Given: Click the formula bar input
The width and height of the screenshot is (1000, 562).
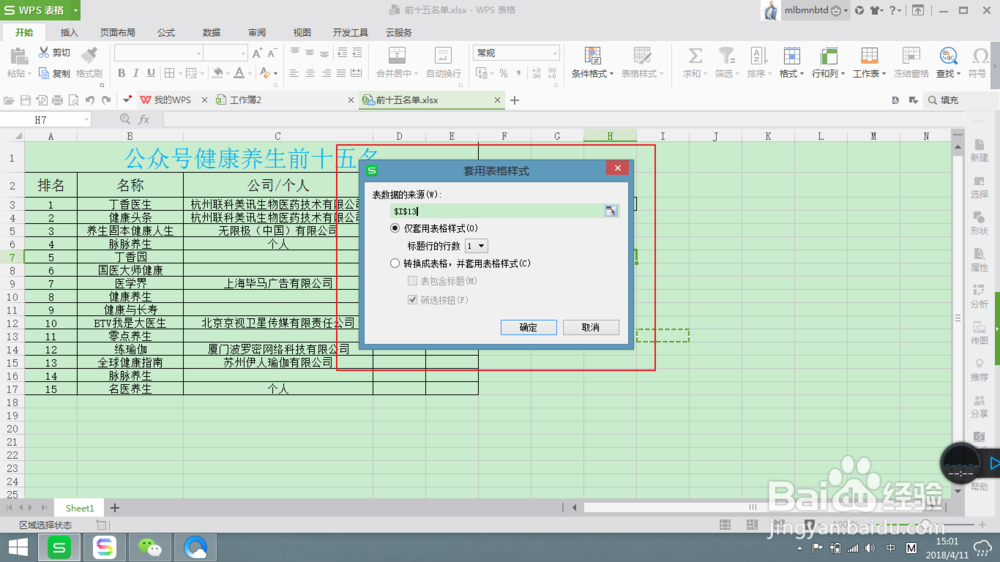Looking at the screenshot, I should [x=562, y=119].
